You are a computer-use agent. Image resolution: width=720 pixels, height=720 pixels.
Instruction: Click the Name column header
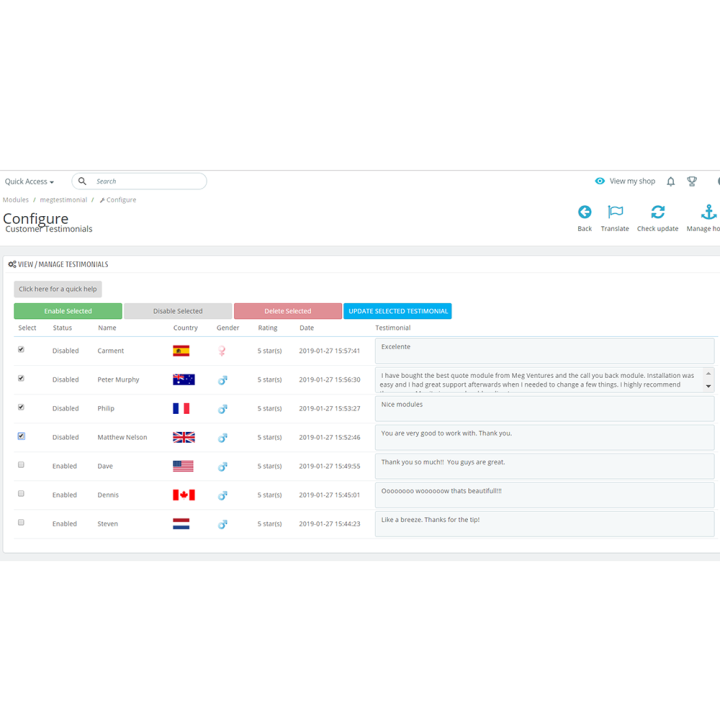[107, 328]
